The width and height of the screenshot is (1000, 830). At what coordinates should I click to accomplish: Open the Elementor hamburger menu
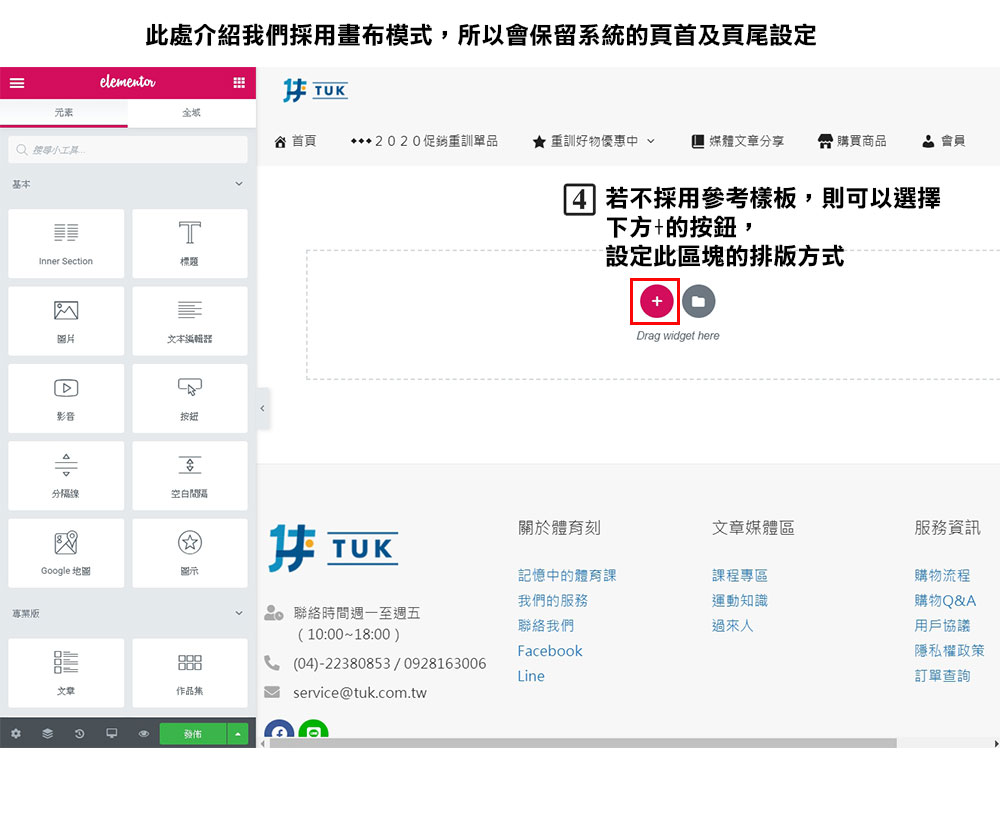[x=17, y=83]
